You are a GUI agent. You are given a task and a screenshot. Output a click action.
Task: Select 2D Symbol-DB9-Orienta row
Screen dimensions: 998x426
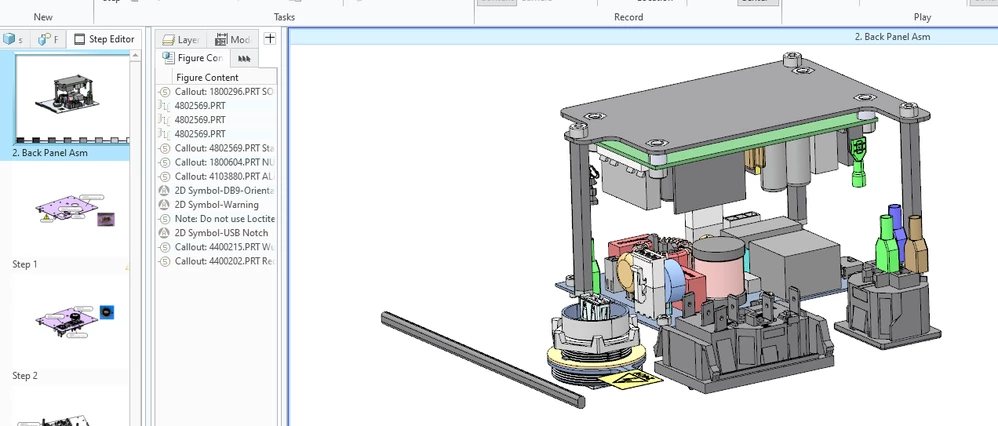pos(216,190)
